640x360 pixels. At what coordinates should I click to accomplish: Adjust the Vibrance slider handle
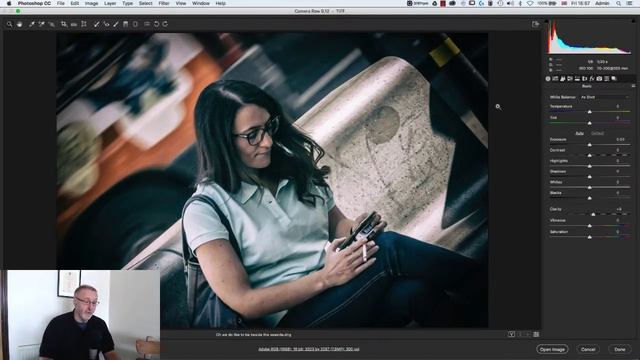(589, 225)
